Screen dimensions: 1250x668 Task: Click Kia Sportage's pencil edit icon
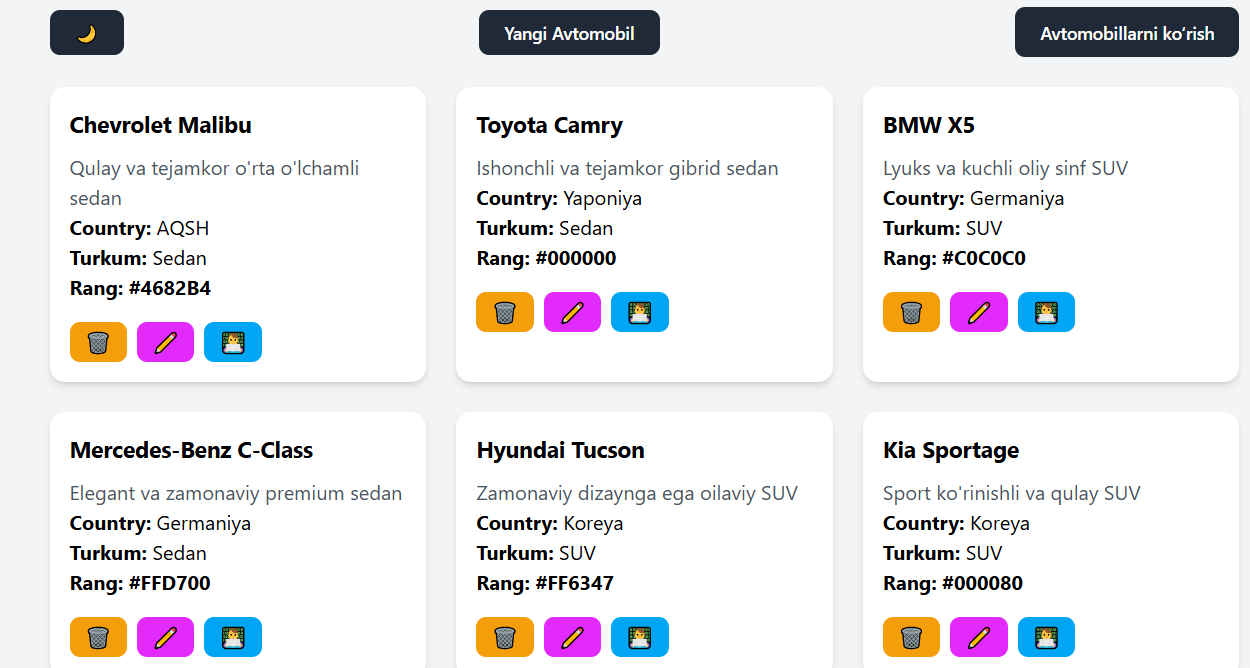tap(978, 637)
